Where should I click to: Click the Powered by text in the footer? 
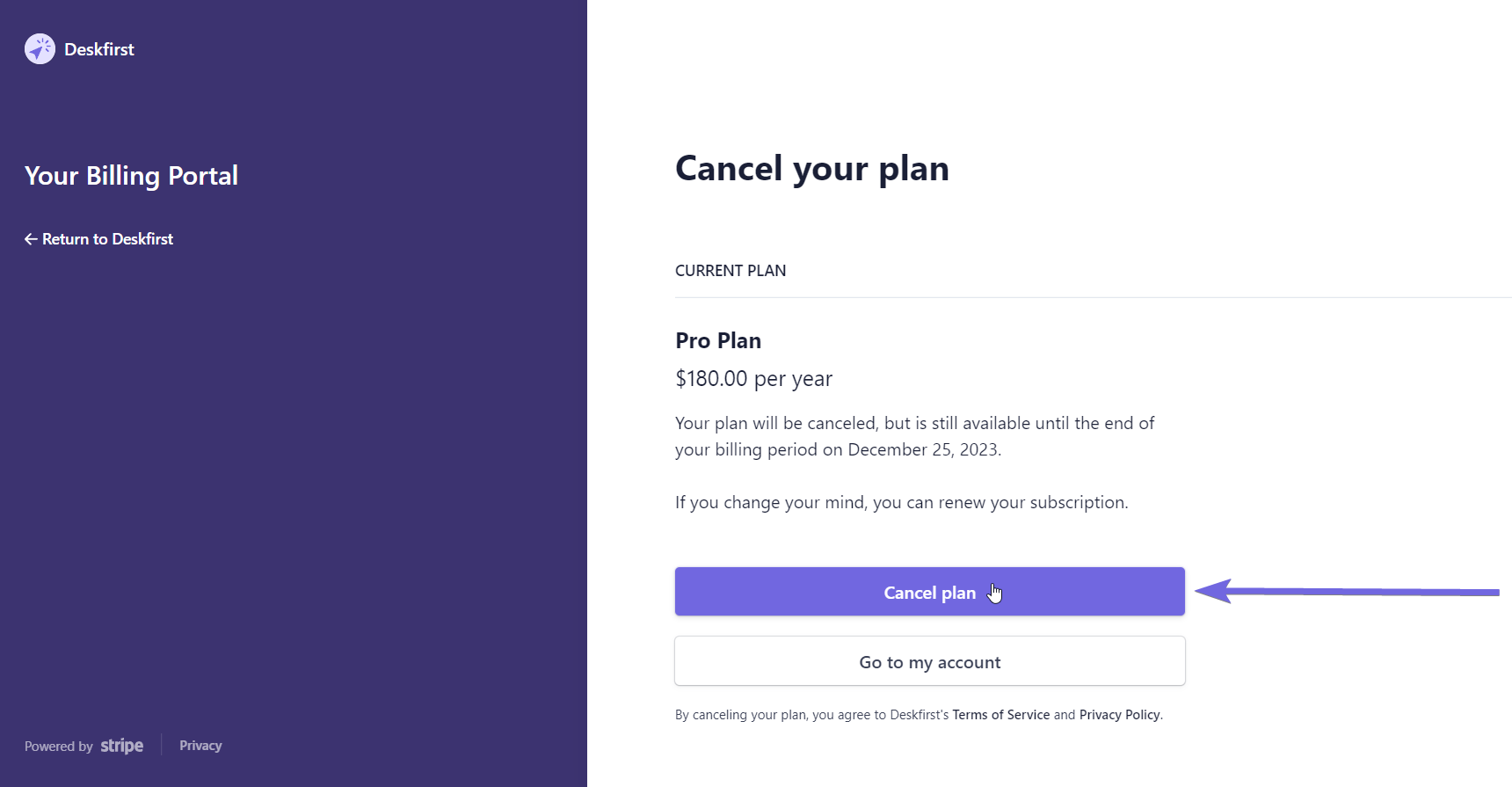(59, 747)
